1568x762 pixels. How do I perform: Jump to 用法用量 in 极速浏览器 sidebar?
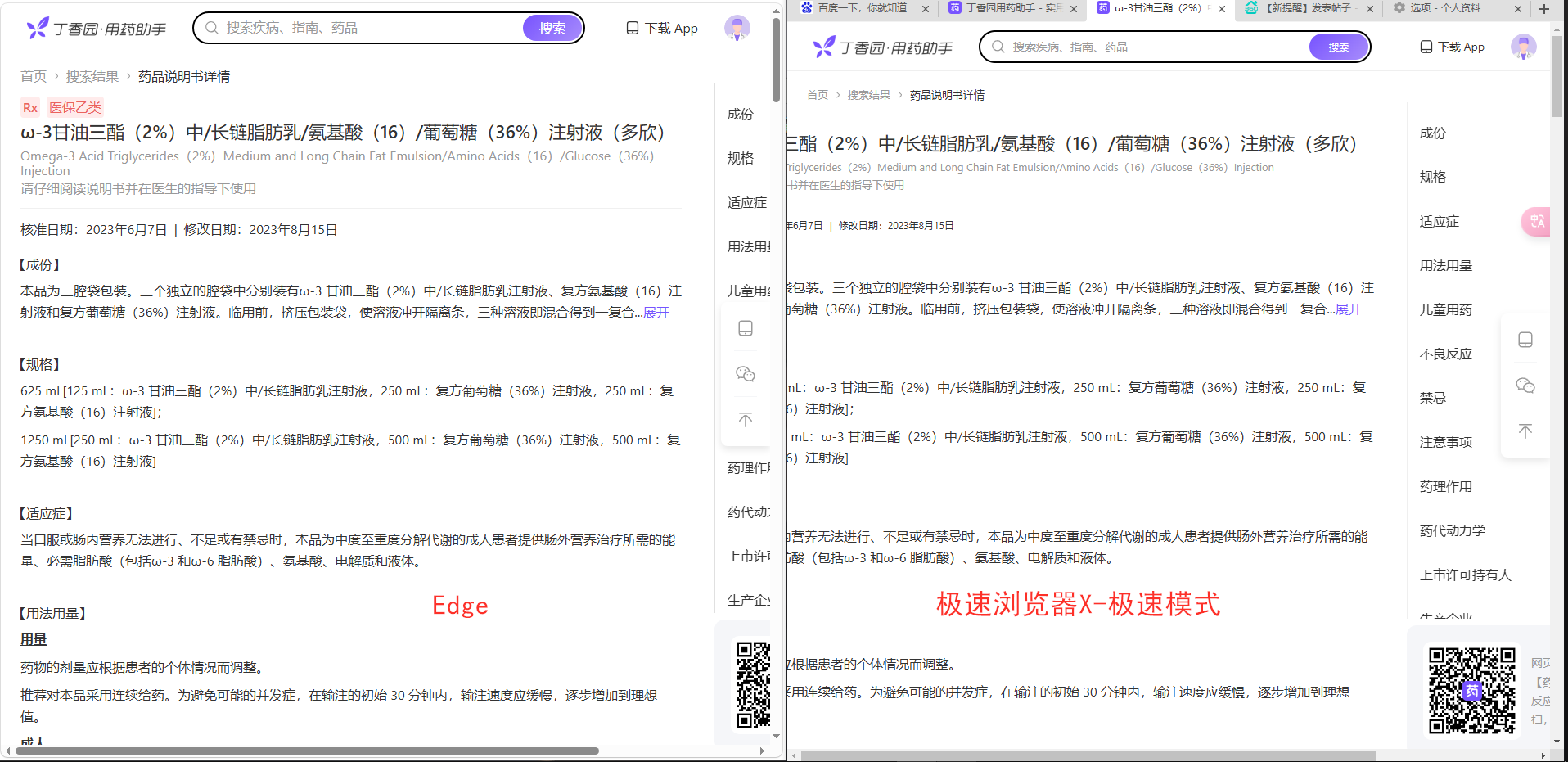tap(1446, 266)
